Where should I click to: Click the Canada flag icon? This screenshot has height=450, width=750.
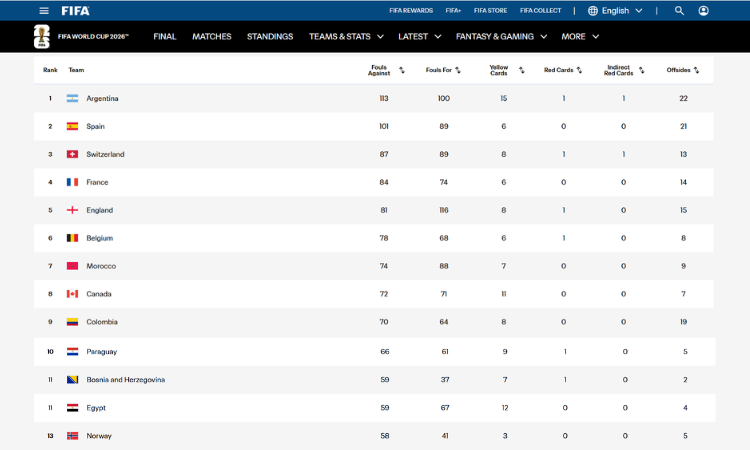pyautogui.click(x=72, y=294)
